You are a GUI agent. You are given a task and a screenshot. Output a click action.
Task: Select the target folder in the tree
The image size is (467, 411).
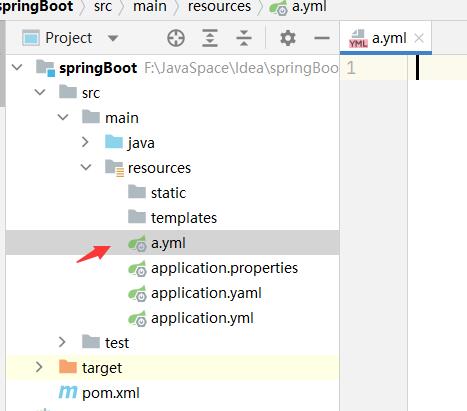point(102,368)
